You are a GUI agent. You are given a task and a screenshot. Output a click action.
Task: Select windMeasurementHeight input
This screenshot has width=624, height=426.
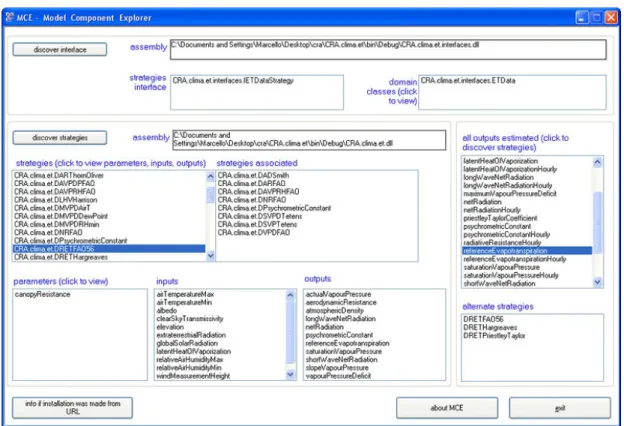pyautogui.click(x=193, y=376)
